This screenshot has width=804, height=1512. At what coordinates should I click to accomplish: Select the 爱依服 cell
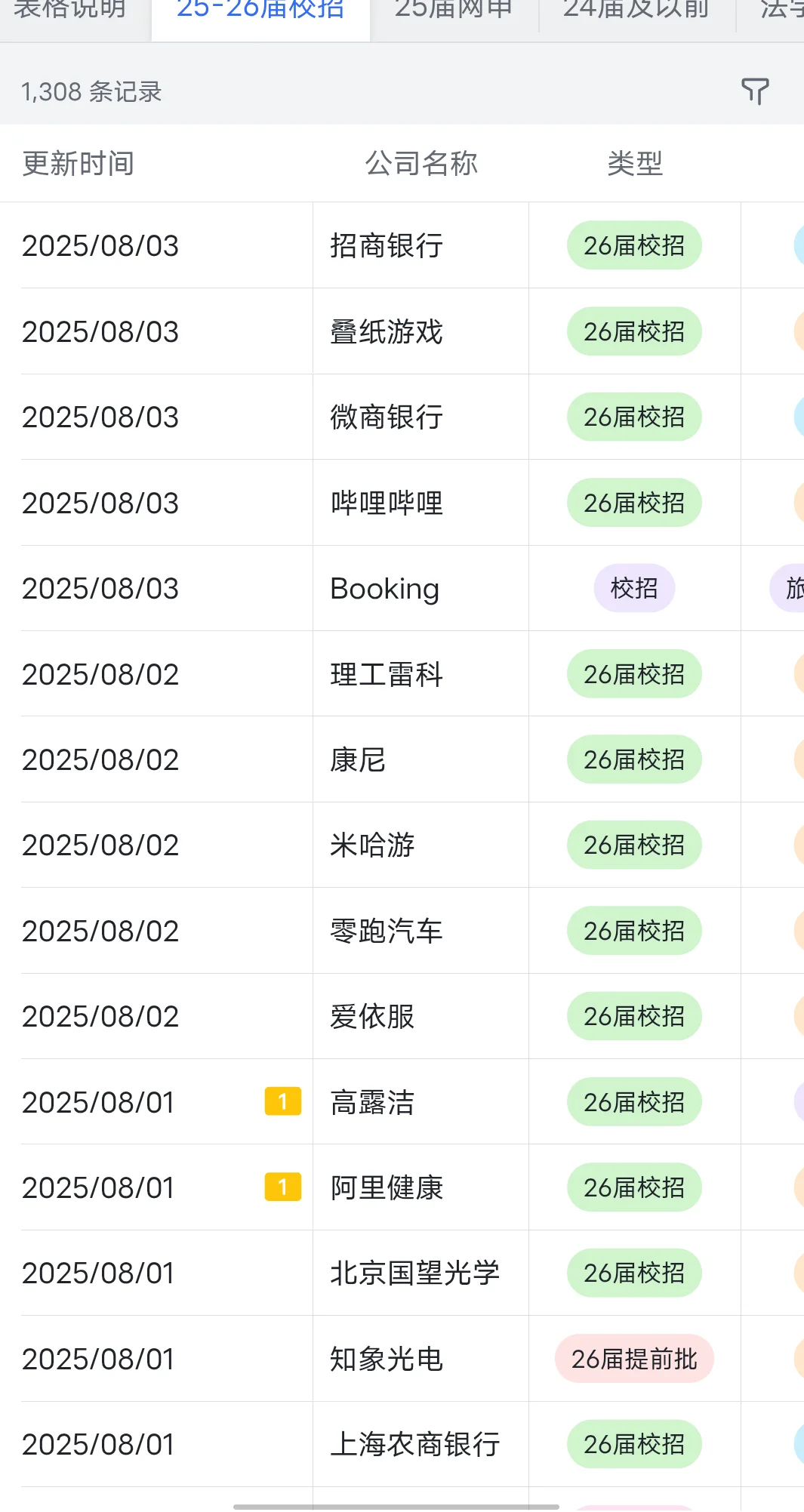click(420, 1016)
